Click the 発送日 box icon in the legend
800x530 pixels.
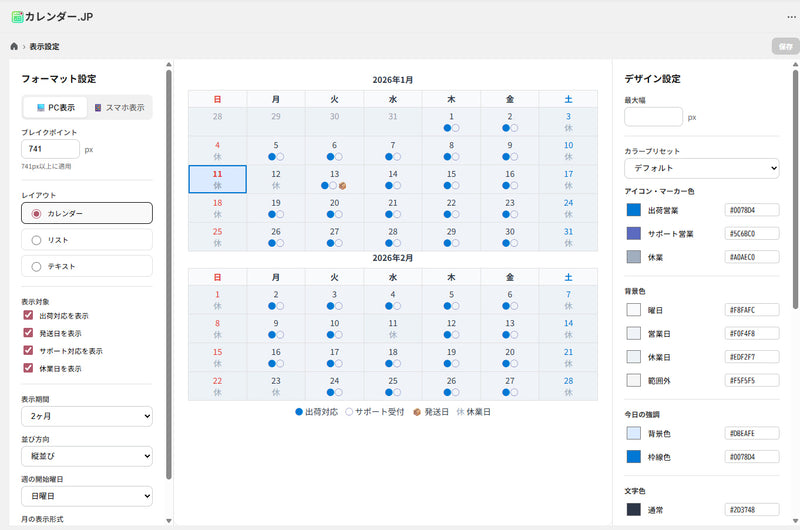[x=417, y=411]
